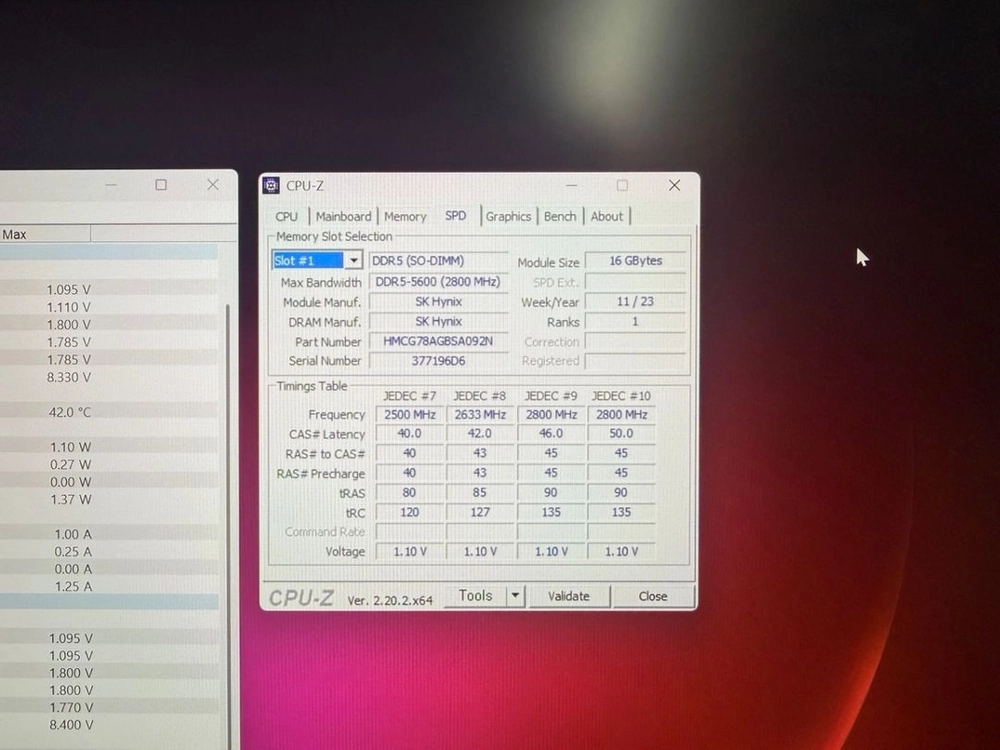Click the 8.330 V value in left window
Image resolution: width=1000 pixels, height=750 pixels.
tap(69, 378)
